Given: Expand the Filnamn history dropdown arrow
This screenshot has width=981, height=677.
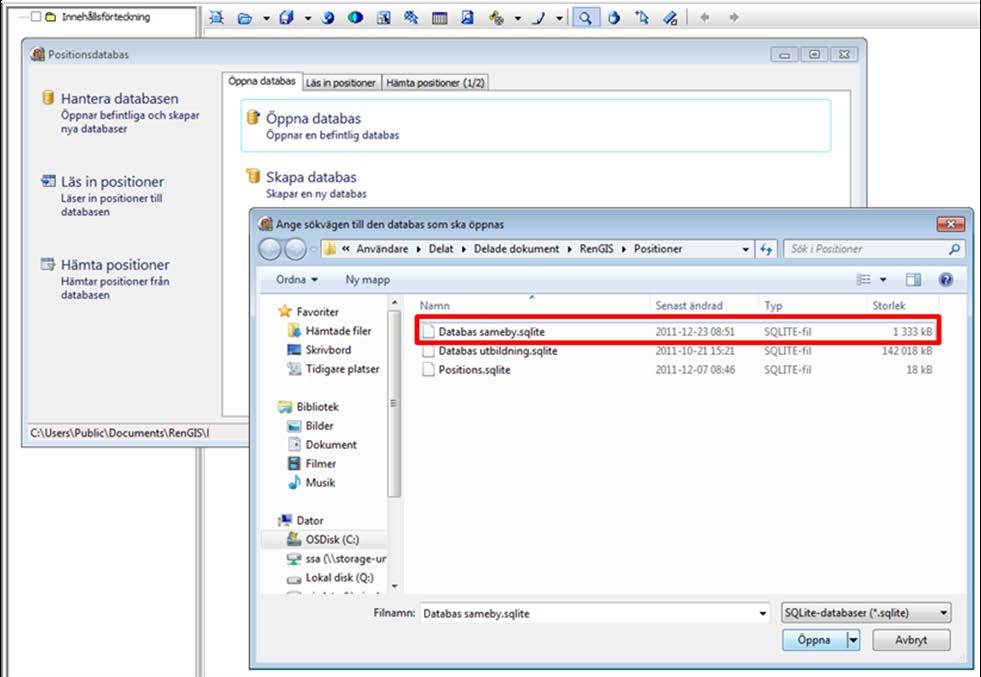Looking at the screenshot, I should [763, 613].
